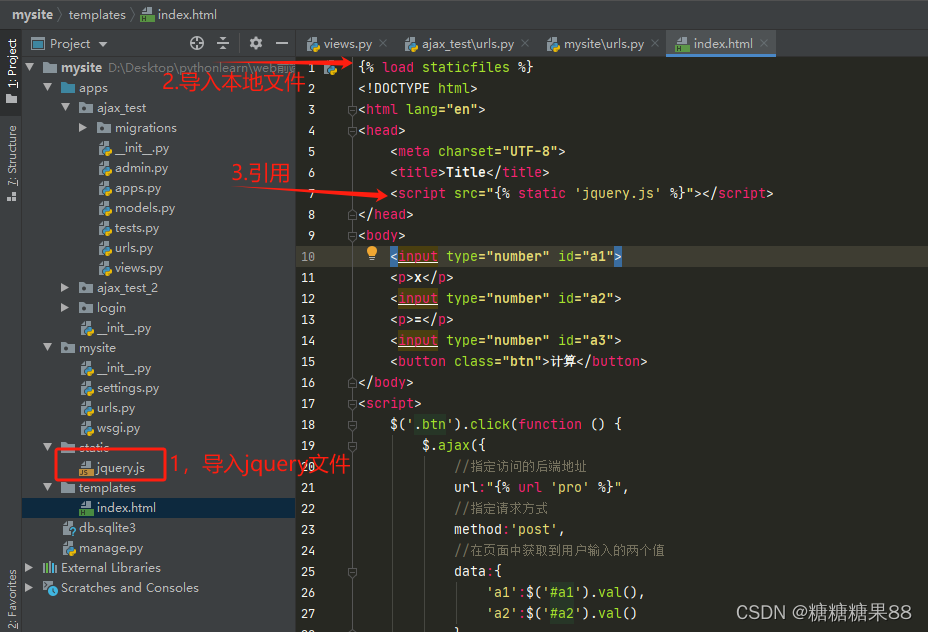Click templates breadcrumb in navigation bar
Viewport: 928px width, 632px height.
coord(97,14)
